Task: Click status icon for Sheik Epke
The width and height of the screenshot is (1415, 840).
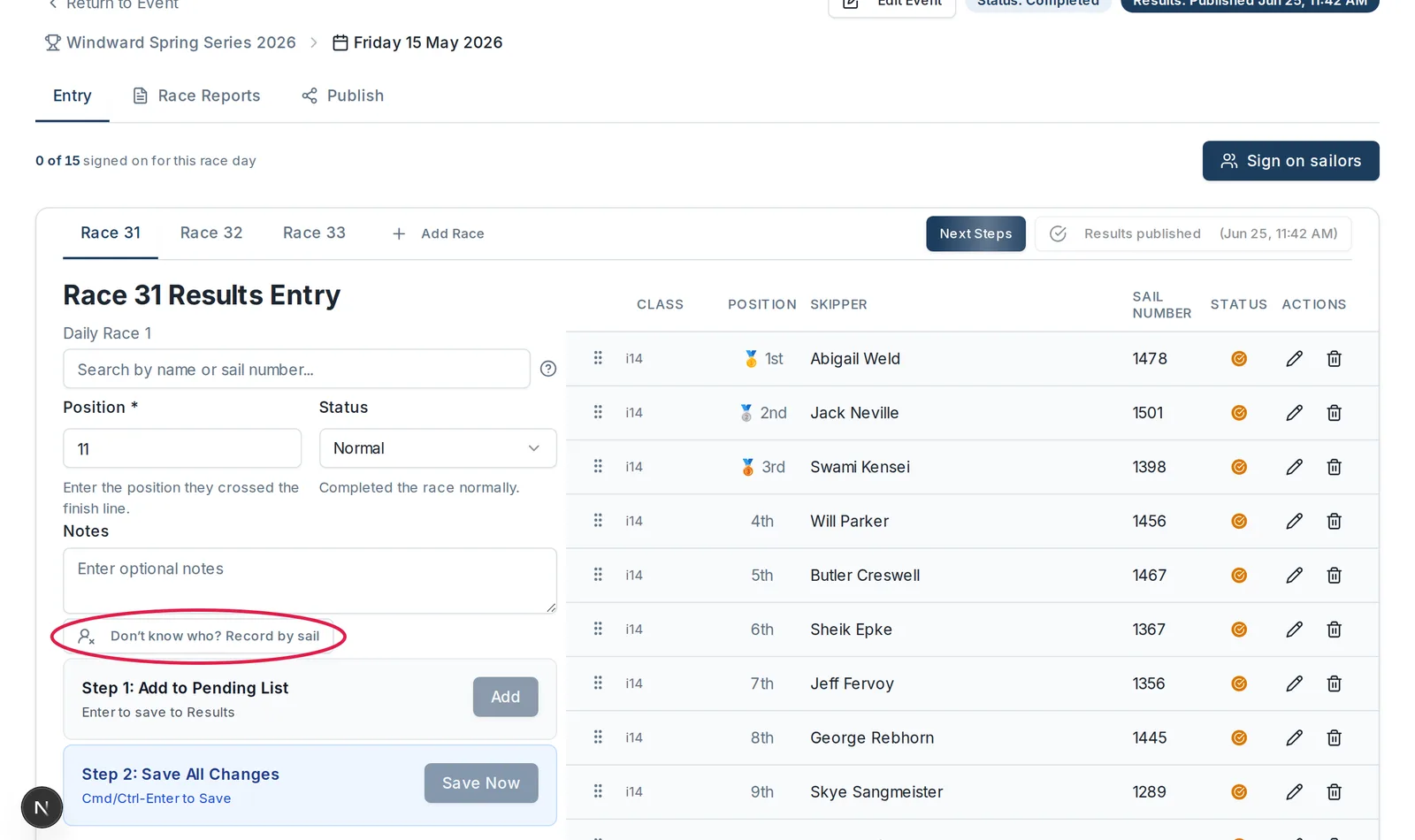Action: [x=1239, y=630]
